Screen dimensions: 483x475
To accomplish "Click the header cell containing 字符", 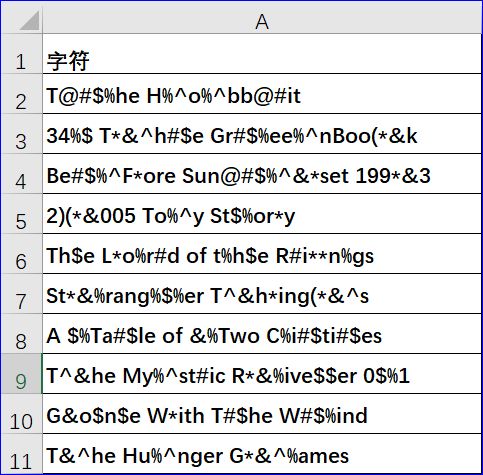I will pyautogui.click(x=262, y=54).
